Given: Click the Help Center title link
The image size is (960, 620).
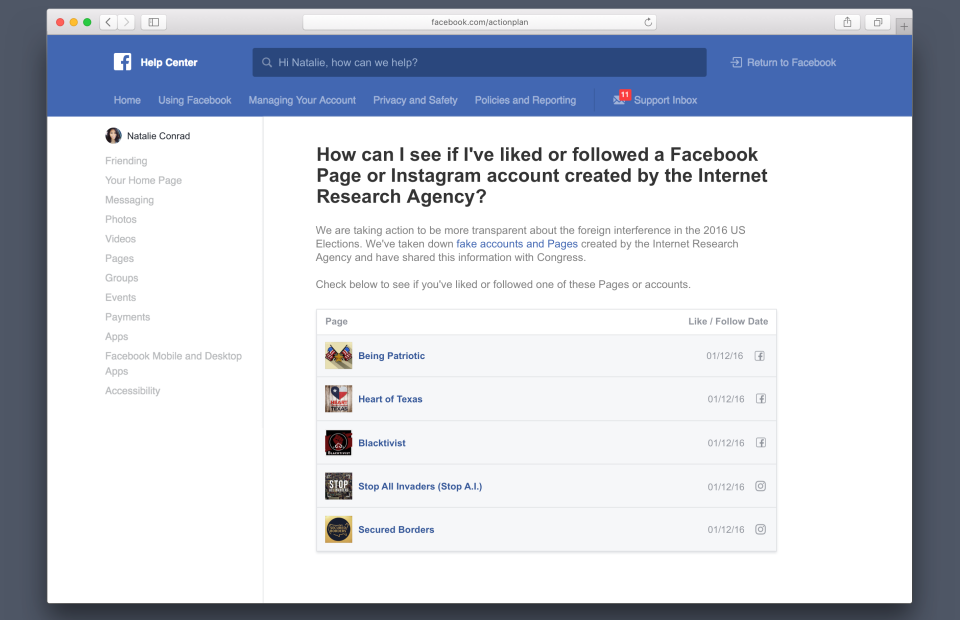Looking at the screenshot, I should [x=169, y=62].
